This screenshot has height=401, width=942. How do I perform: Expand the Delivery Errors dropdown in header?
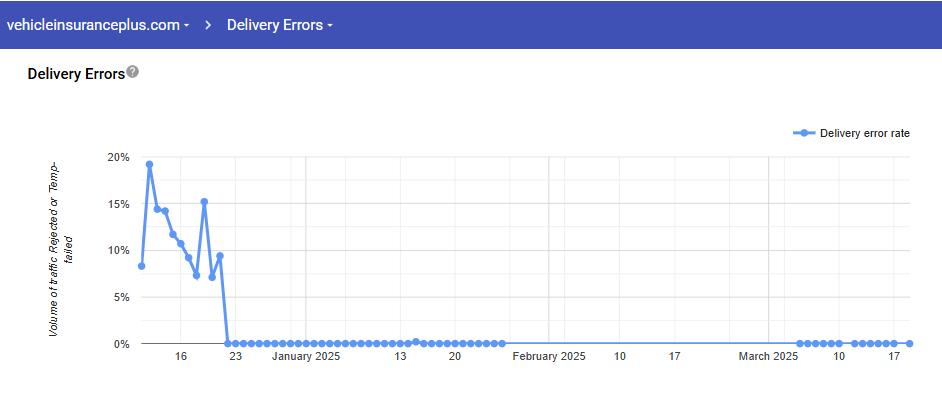[280, 25]
